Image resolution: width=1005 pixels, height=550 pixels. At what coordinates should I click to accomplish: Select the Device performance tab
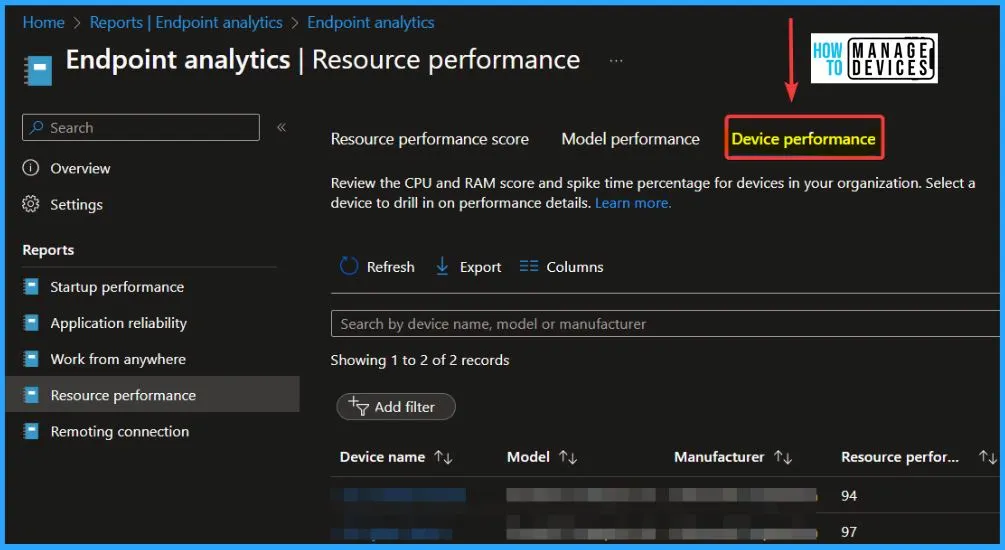pyautogui.click(x=804, y=138)
